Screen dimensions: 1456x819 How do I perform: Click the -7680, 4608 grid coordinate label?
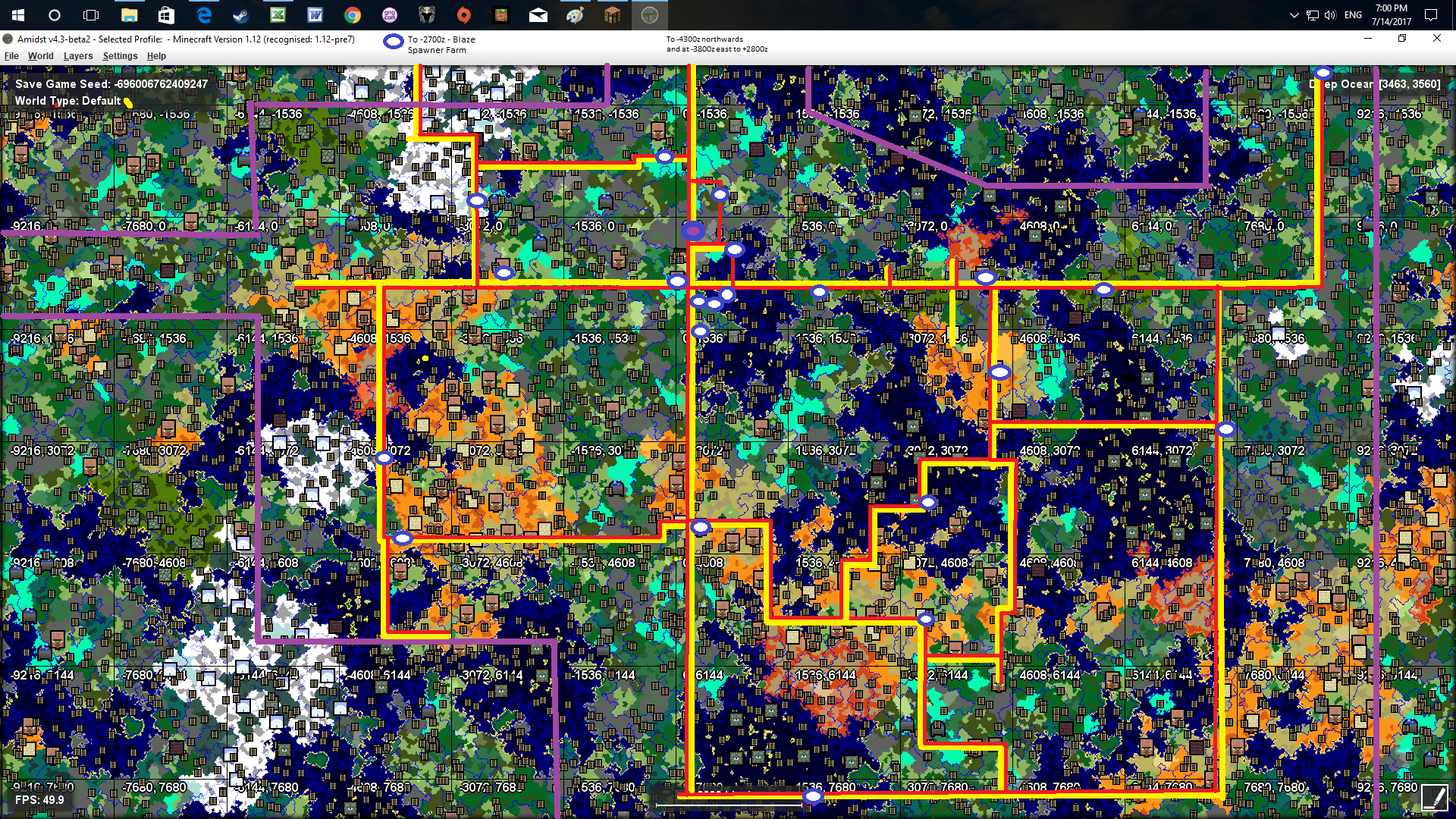[155, 563]
